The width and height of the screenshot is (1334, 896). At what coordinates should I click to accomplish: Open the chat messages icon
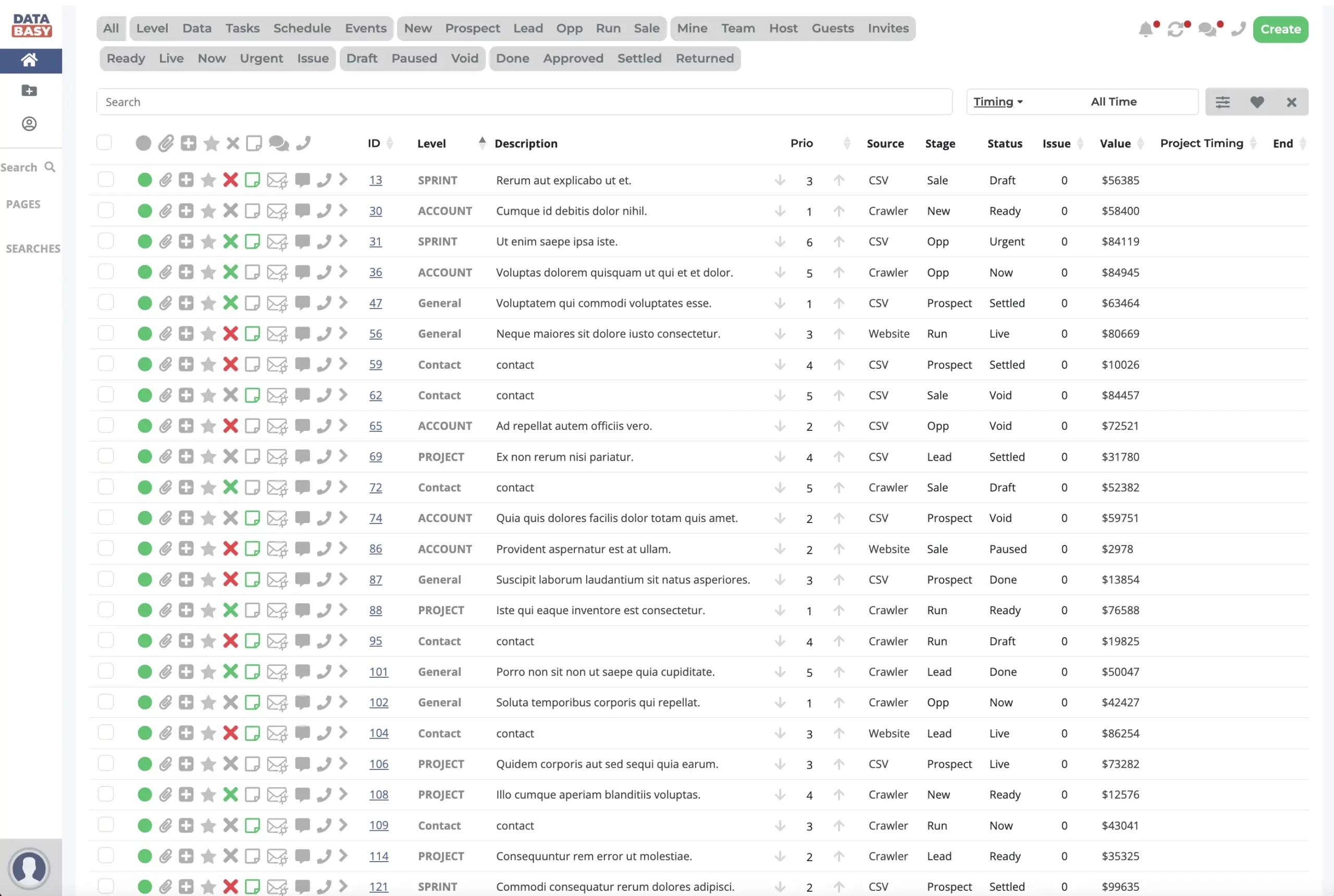[x=1208, y=29]
